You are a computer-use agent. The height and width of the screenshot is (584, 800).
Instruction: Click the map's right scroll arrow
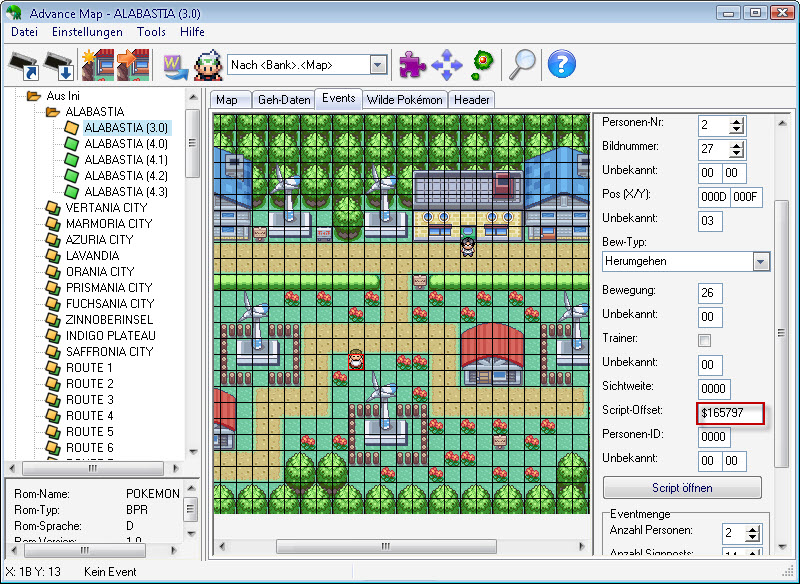(581, 546)
